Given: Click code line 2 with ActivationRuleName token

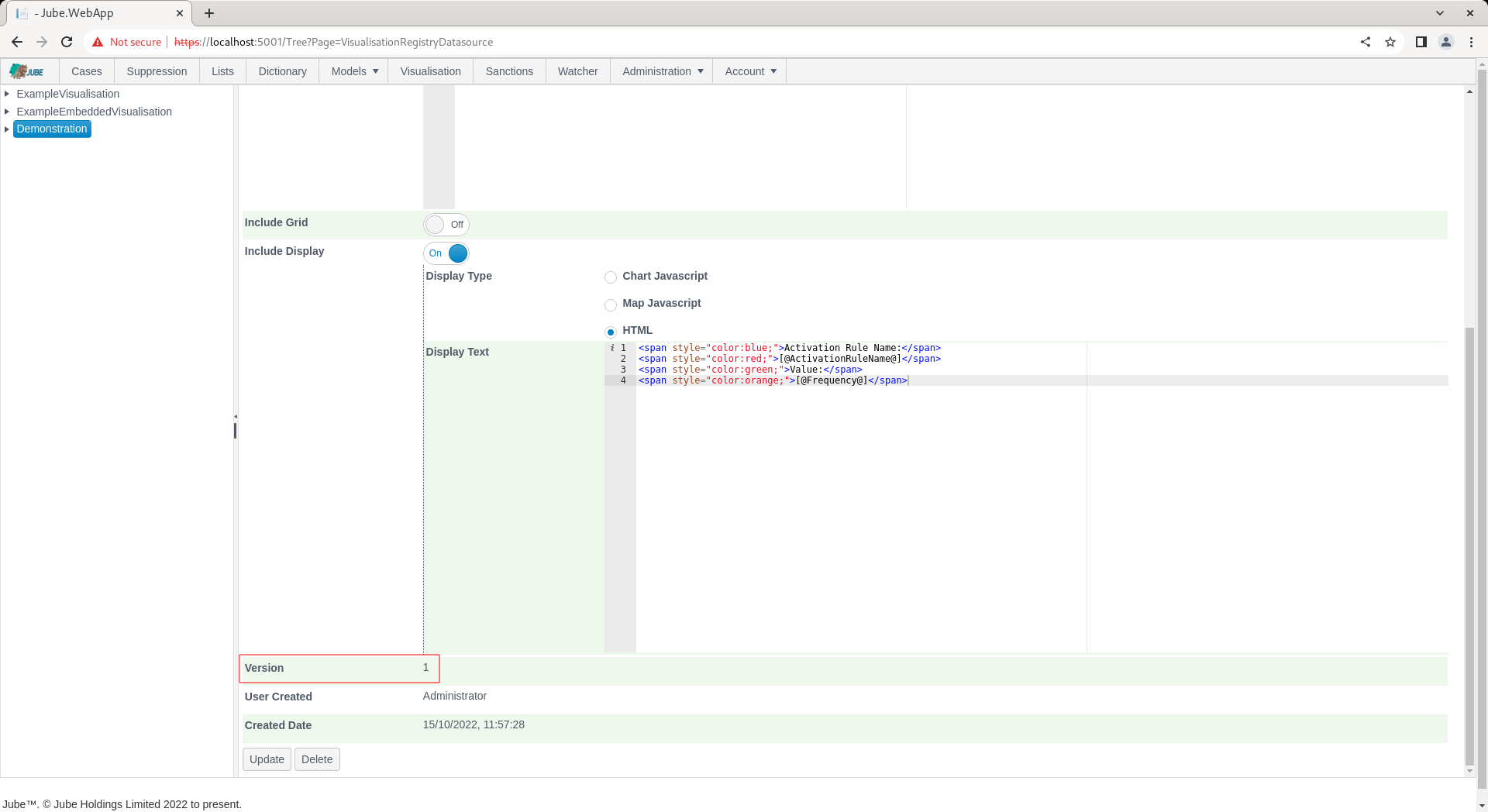Looking at the screenshot, I should pos(789,359).
